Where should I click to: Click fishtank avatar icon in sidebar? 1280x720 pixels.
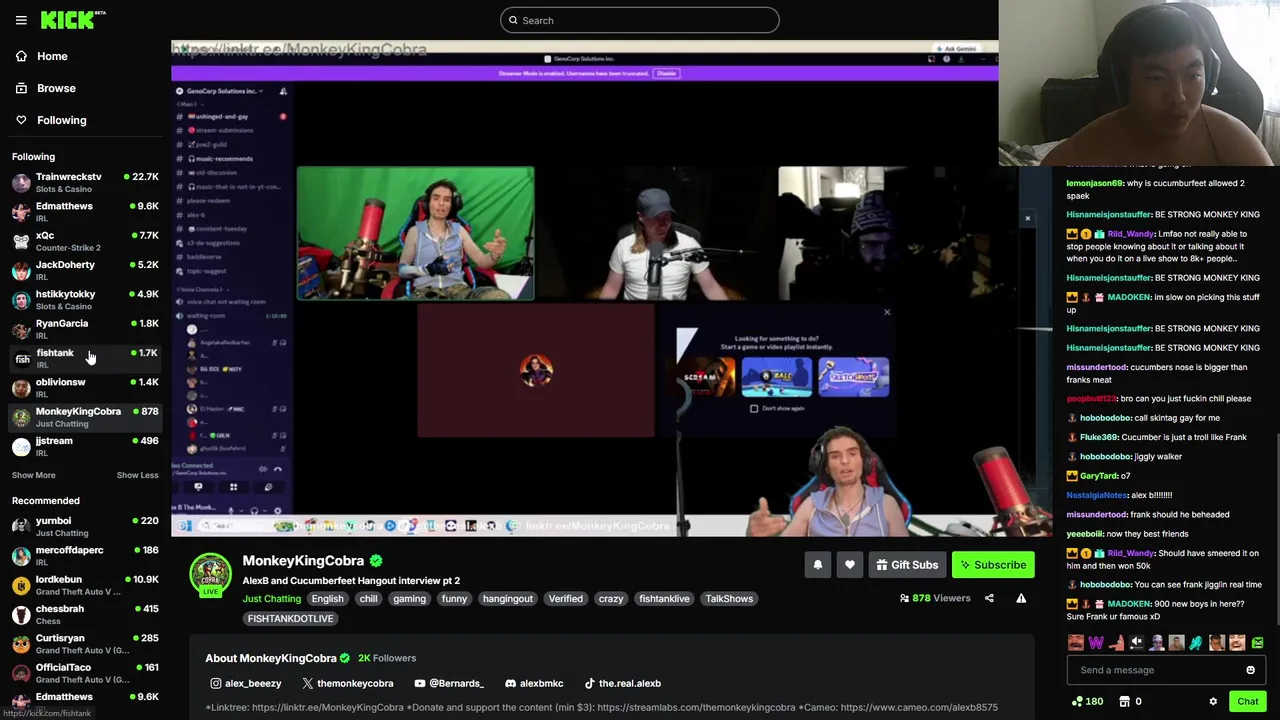pyautogui.click(x=21, y=358)
